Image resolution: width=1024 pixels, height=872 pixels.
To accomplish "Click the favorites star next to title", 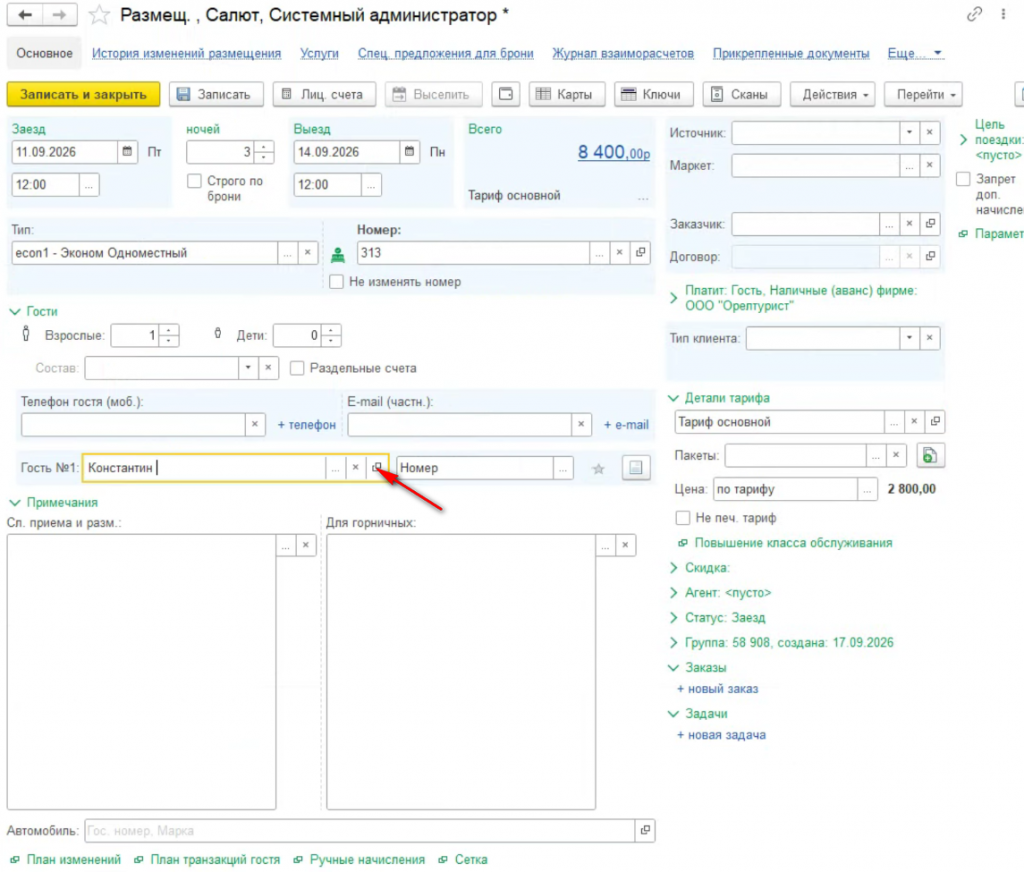I will tap(99, 14).
